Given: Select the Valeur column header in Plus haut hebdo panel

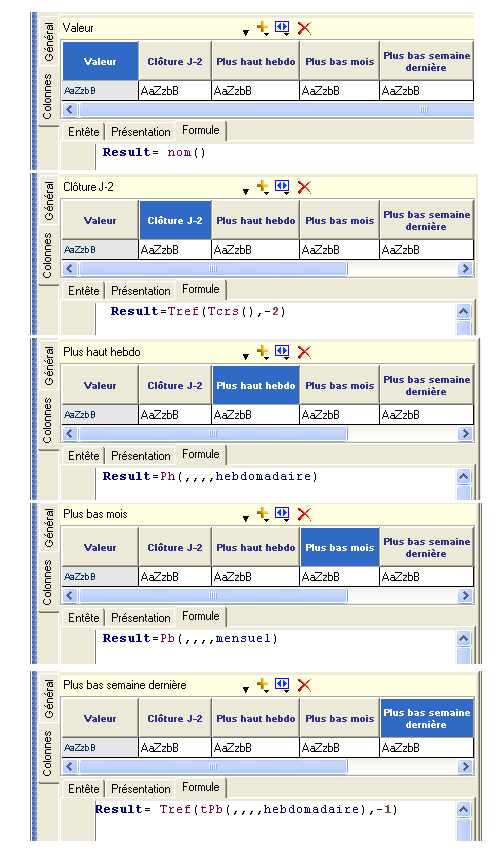Looking at the screenshot, I should 100,385.
